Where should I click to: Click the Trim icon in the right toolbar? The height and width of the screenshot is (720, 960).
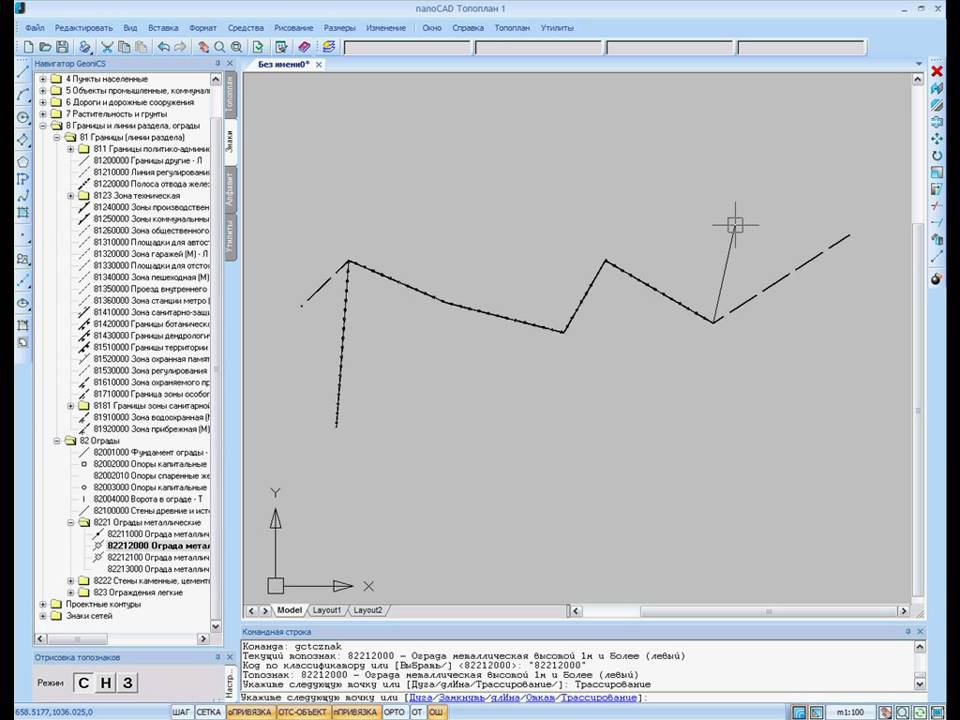click(937, 206)
